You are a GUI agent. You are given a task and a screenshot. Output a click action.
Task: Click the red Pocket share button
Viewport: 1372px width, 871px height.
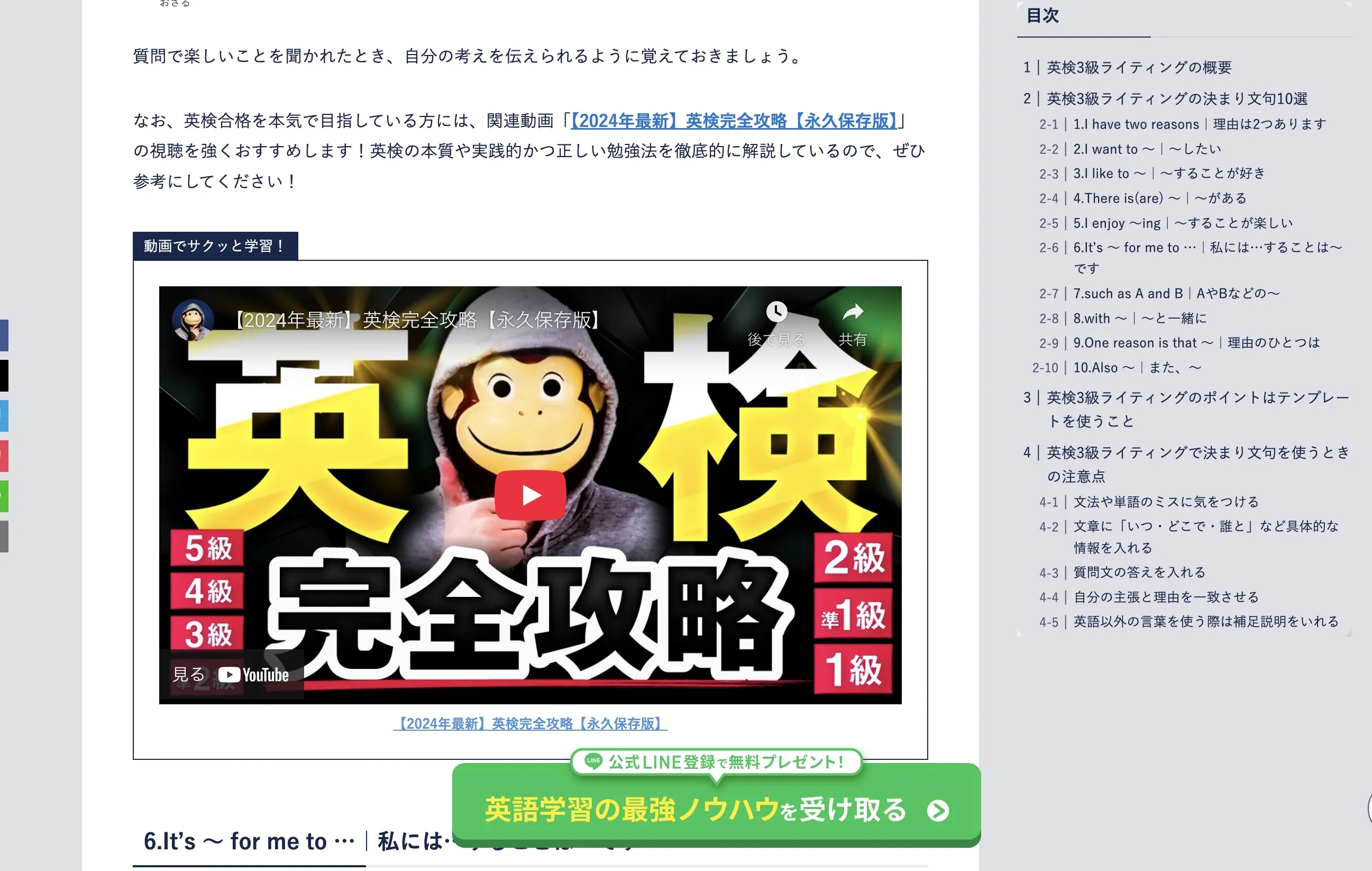pyautogui.click(x=3, y=456)
